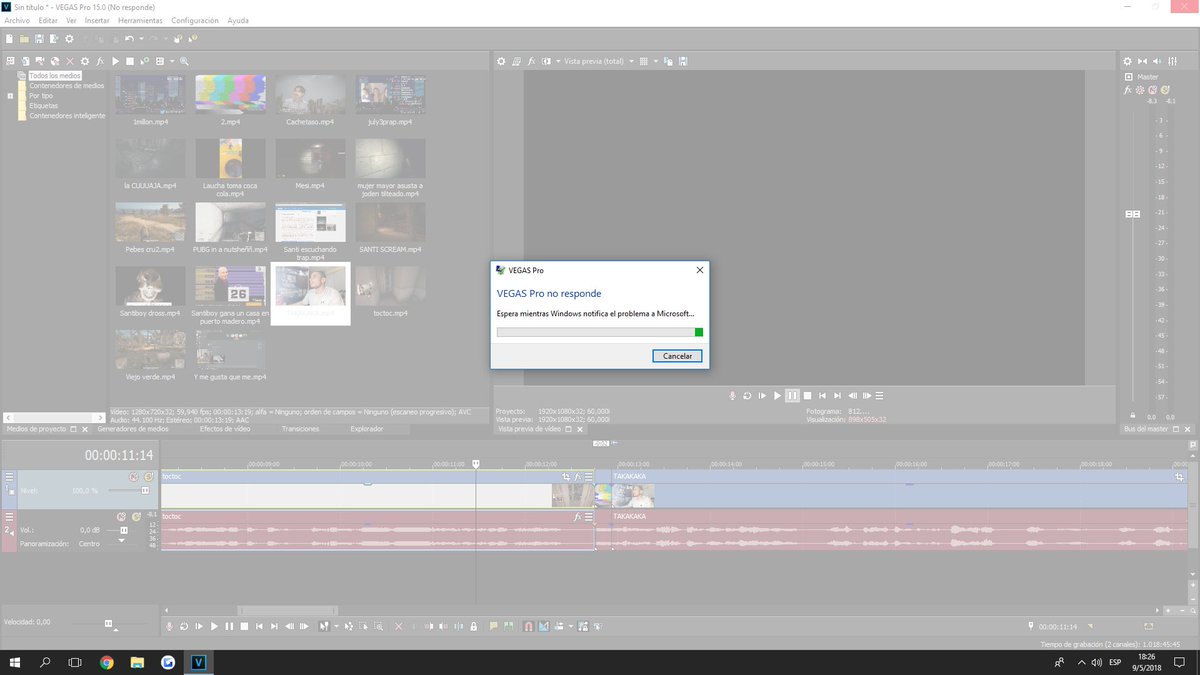Click the Stop button under video preview

807,396
